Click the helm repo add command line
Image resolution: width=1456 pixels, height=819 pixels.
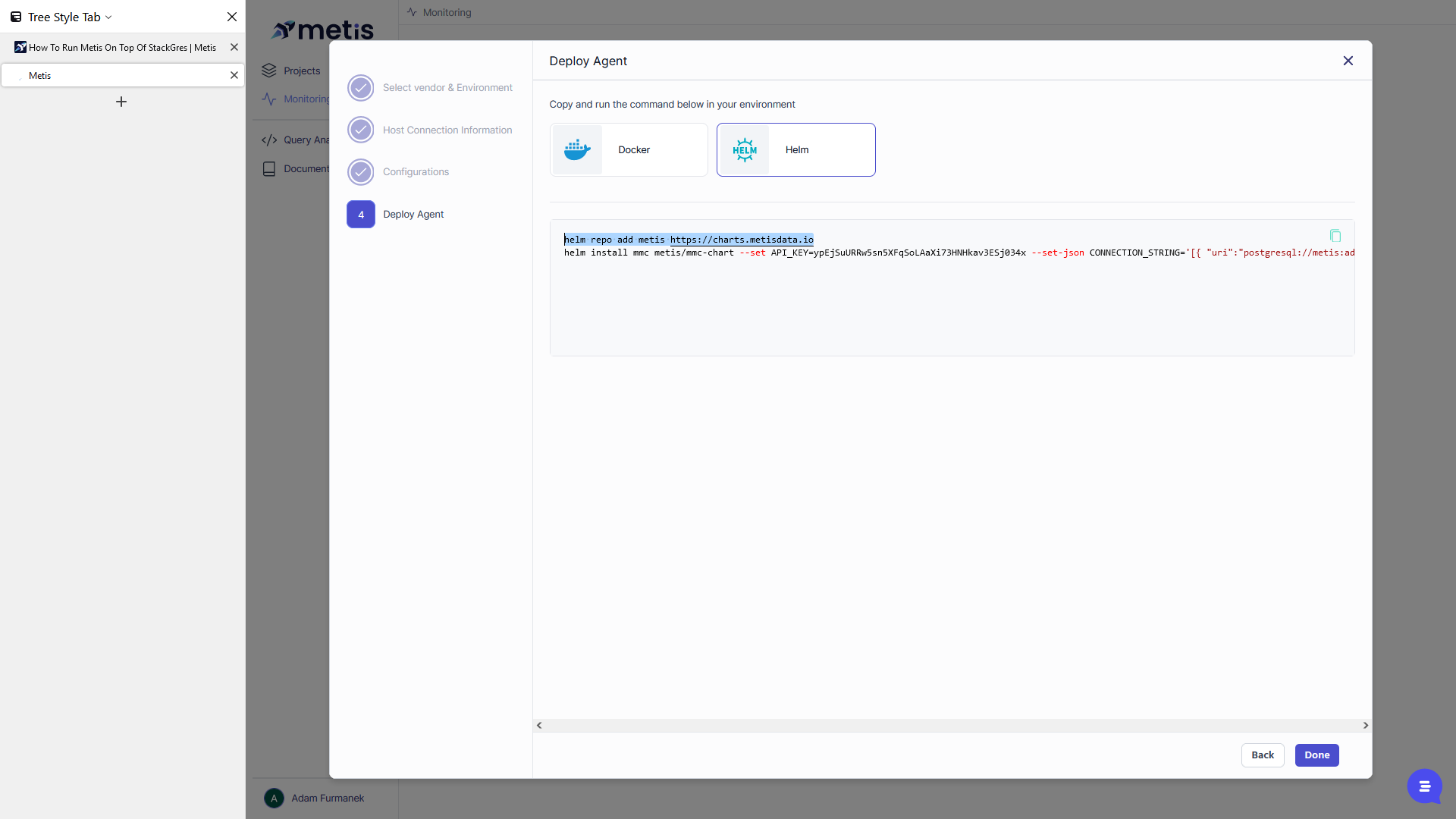pos(689,240)
